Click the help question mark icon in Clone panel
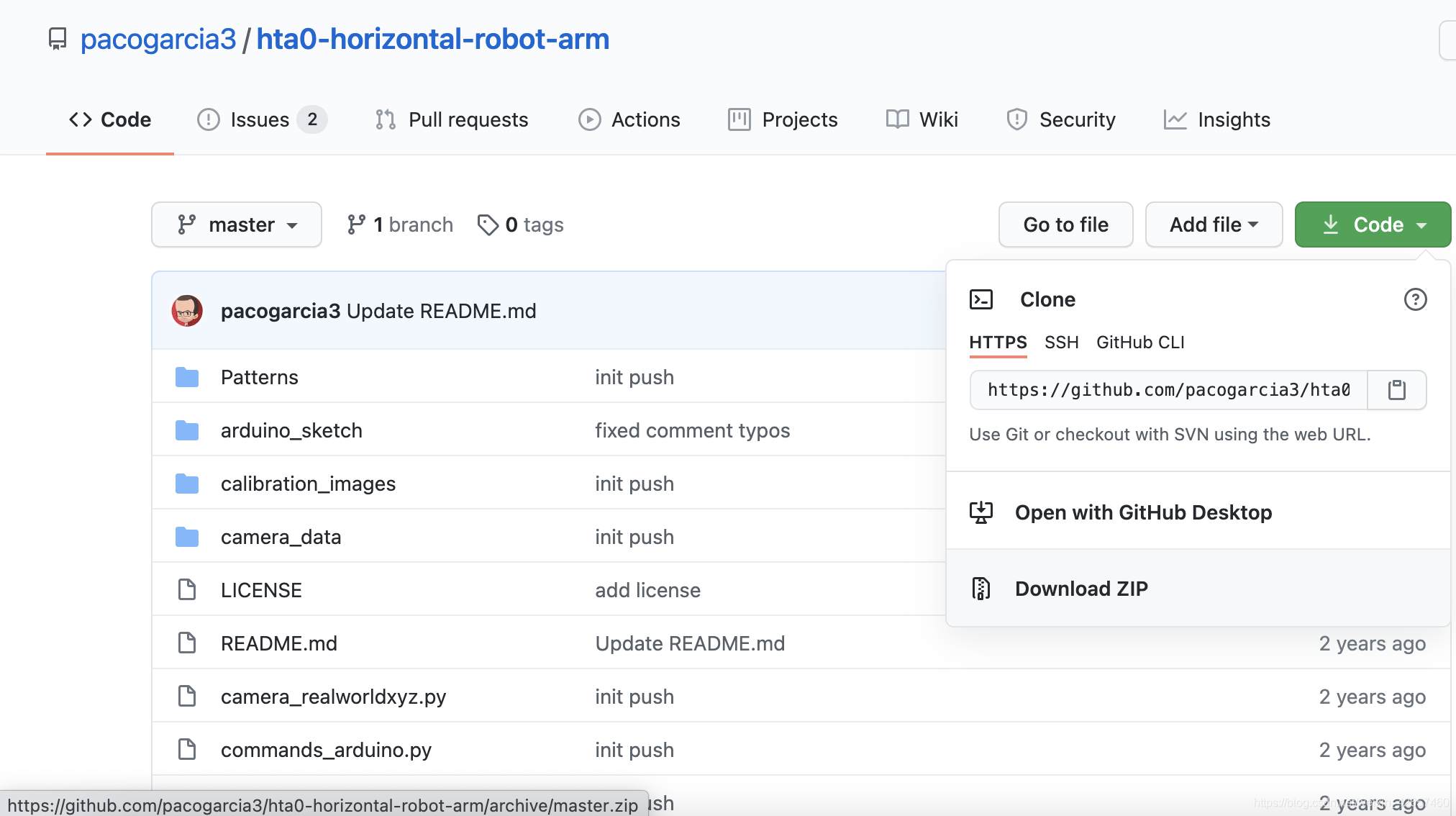Image resolution: width=1456 pixels, height=816 pixels. click(1416, 299)
